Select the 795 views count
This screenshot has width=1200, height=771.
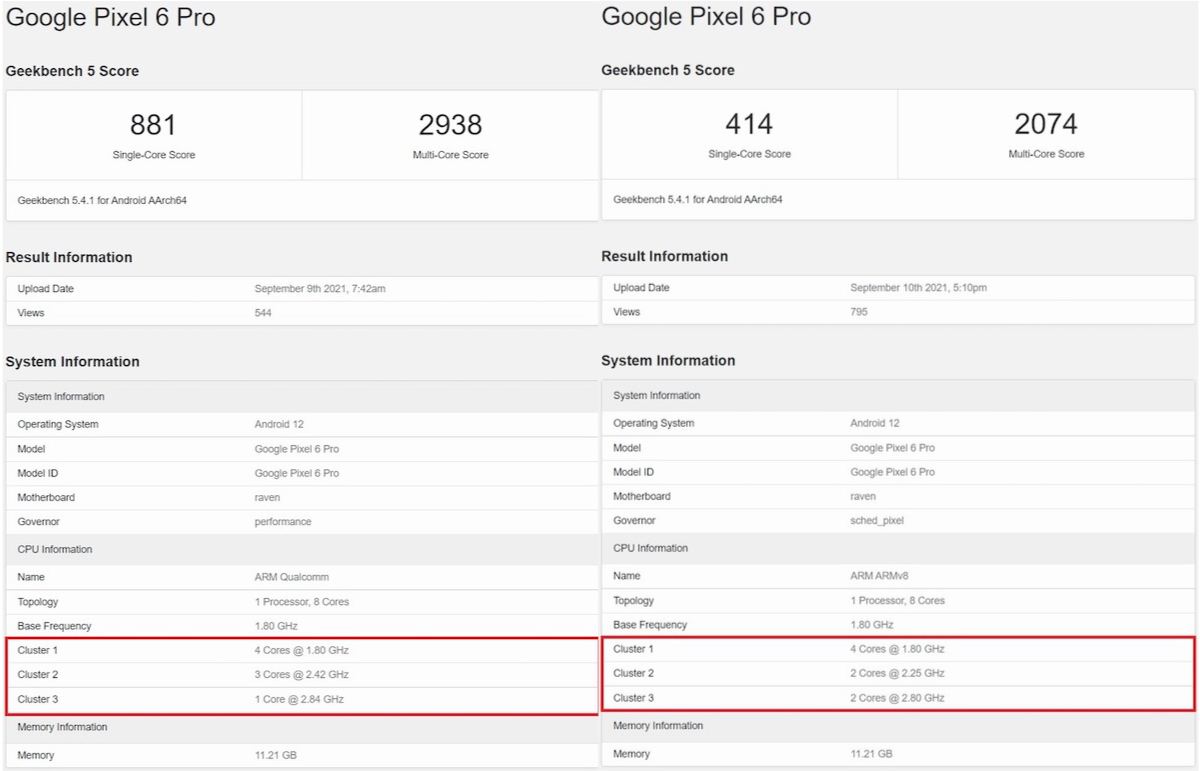coord(859,312)
